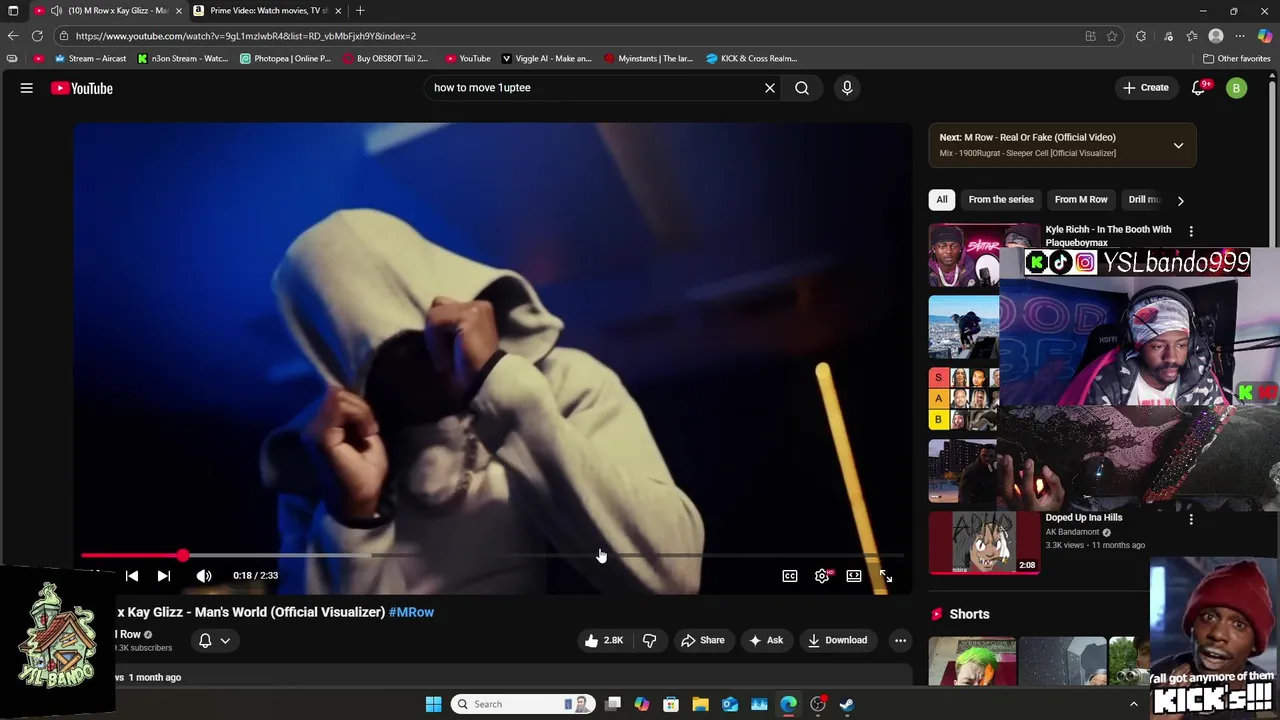
Task: Download the video with the Download button
Action: pos(838,640)
